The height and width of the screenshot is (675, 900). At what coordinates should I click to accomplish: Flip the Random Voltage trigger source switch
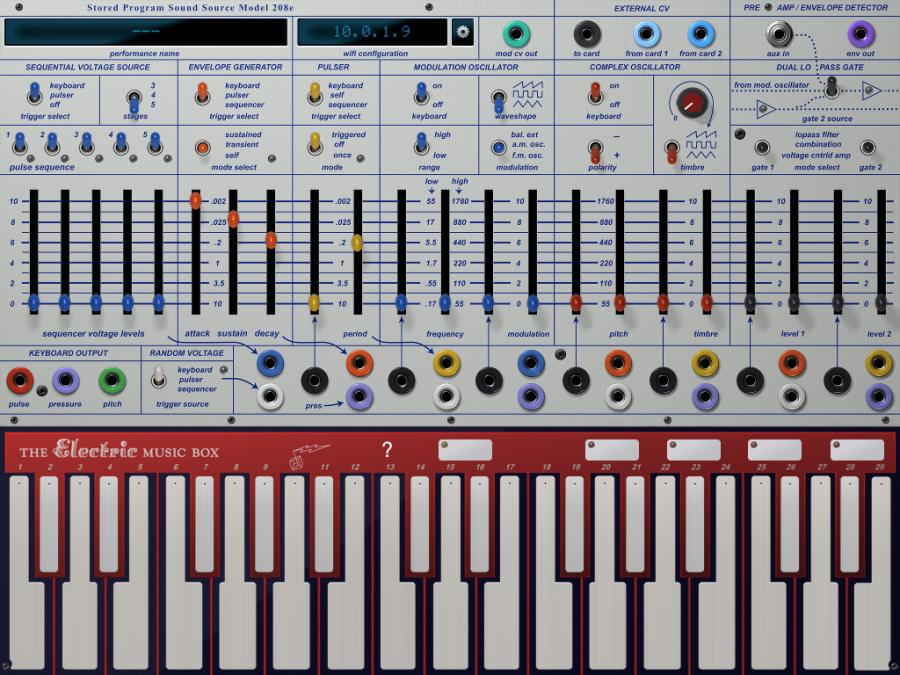pos(158,377)
